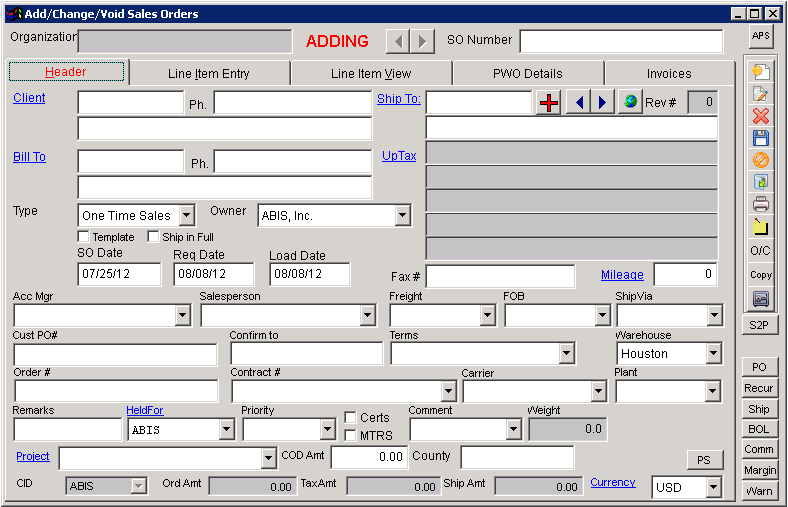This screenshot has height=507, width=788.
Task: Open the Invoices tab
Action: pos(668,73)
